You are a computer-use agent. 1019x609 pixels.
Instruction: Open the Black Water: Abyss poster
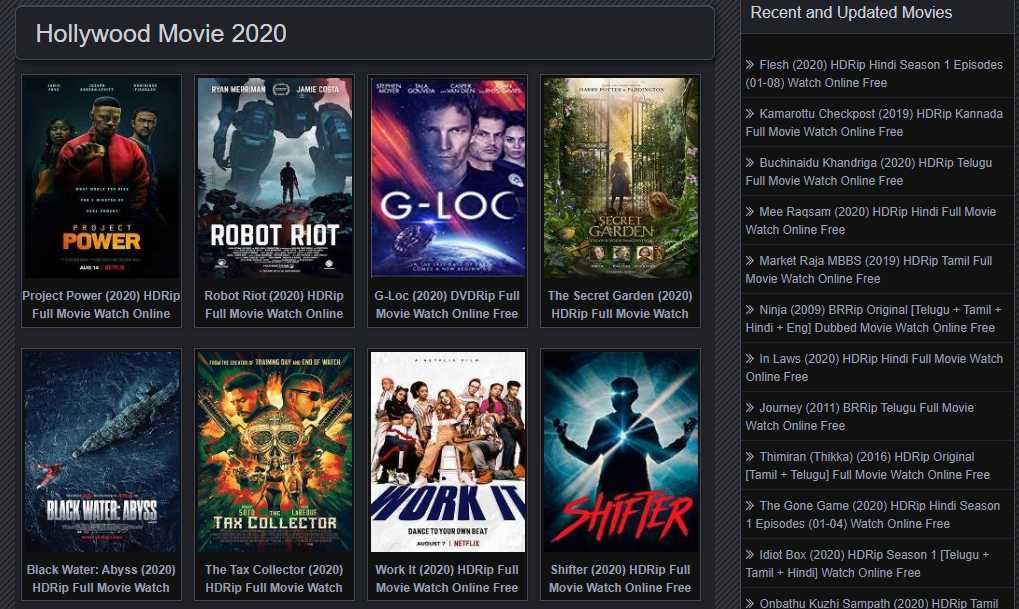[101, 451]
